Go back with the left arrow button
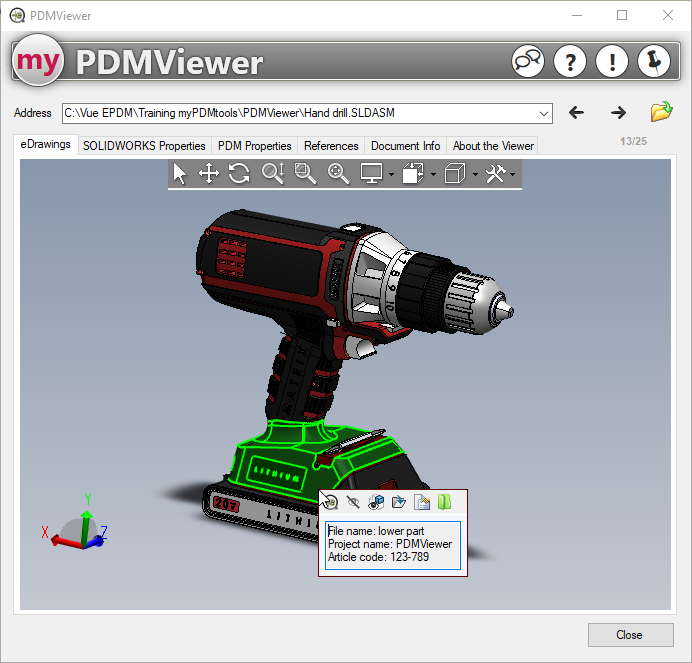 [576, 113]
